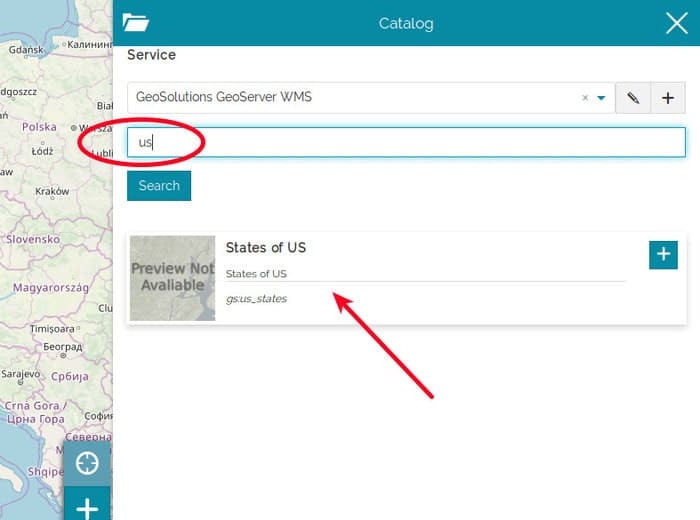This screenshot has width=700, height=520.
Task: Click the open folder icon in Catalog header
Action: [135, 23]
